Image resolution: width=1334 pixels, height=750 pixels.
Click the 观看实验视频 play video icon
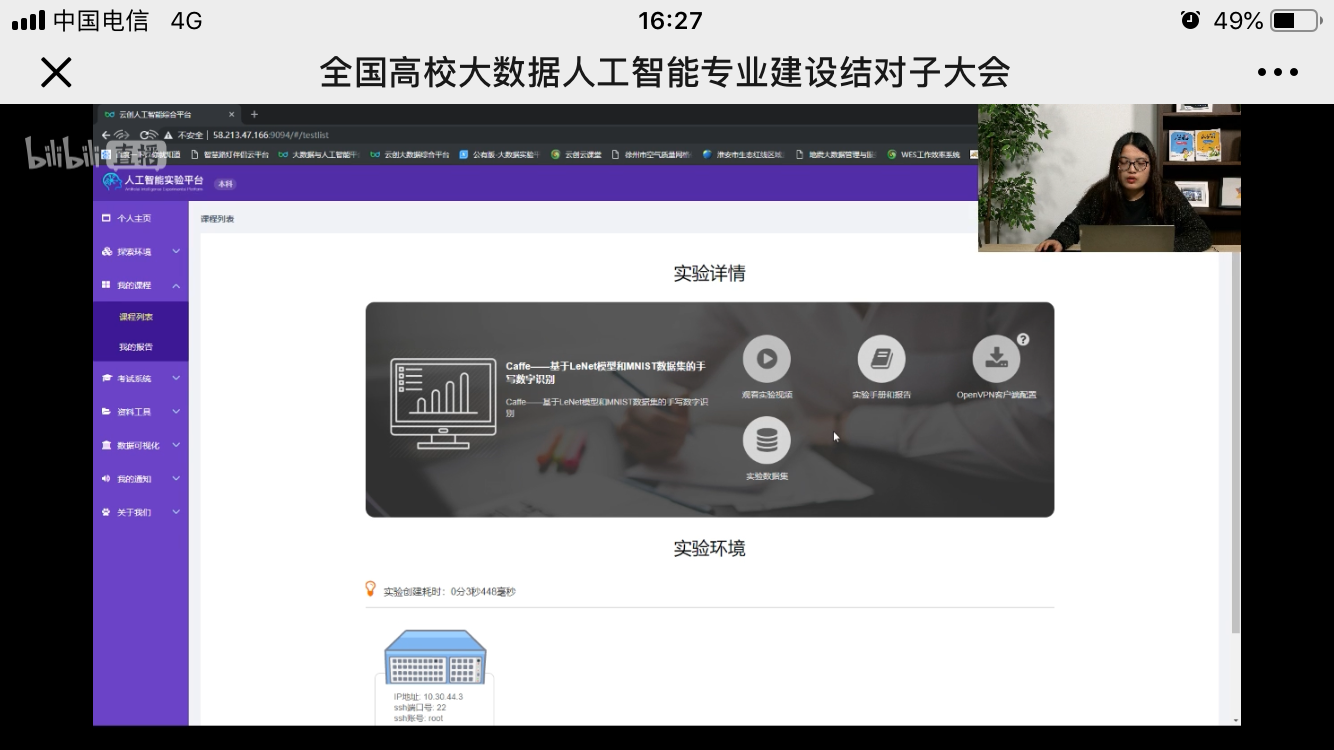click(x=767, y=359)
